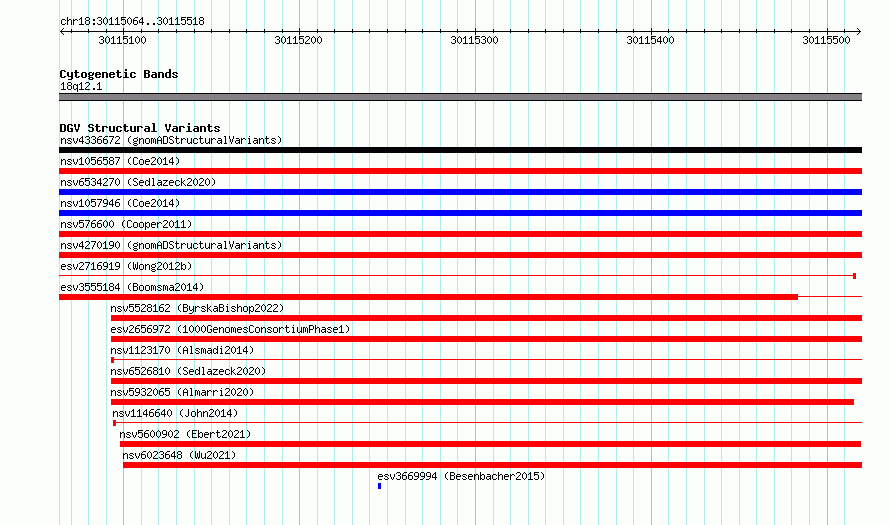Screen dimensions: 890x525
Task: Select the red bar for esv2656972
Action: click(x=486, y=339)
